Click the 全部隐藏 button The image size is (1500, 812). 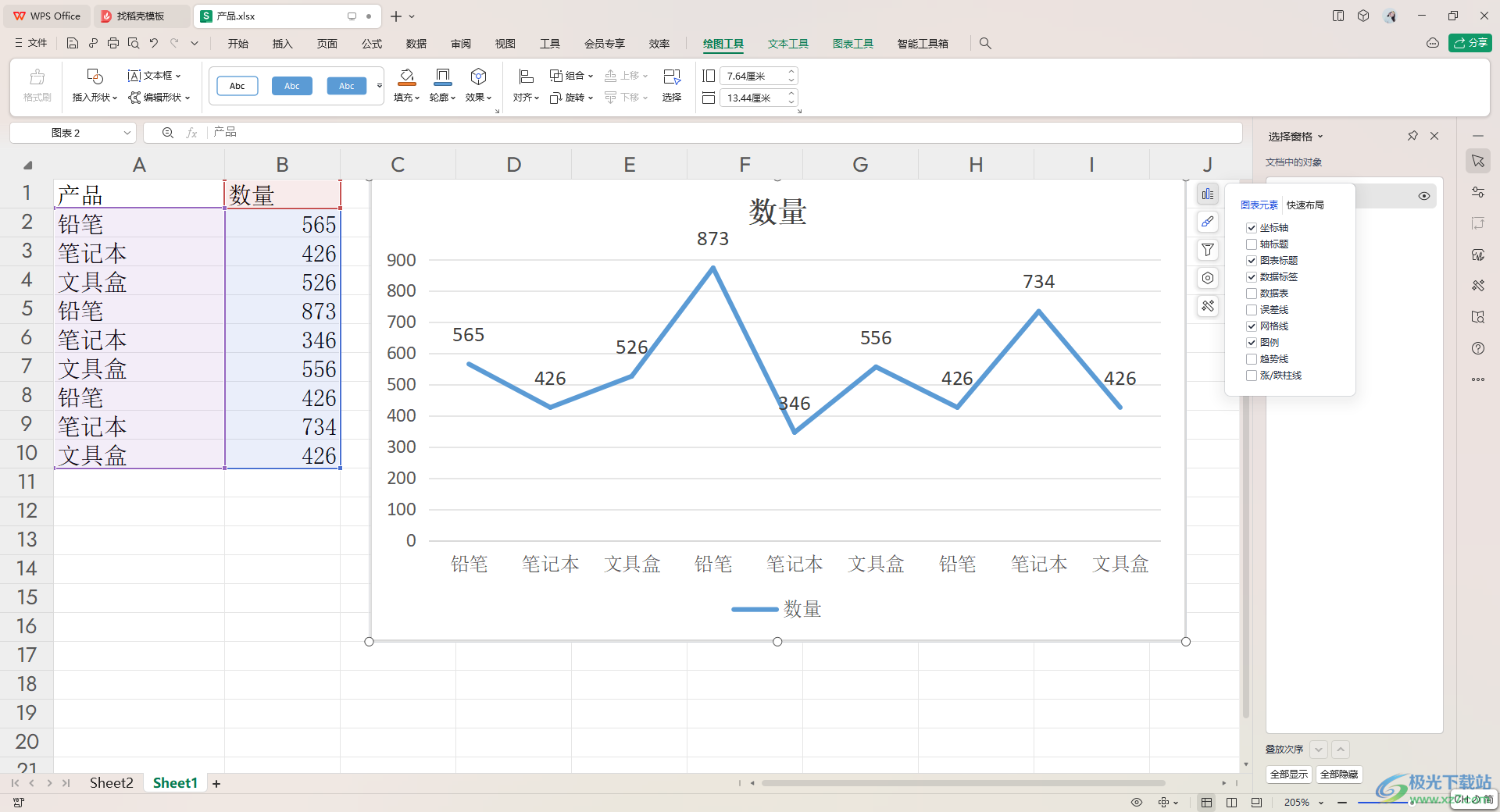pos(1339,775)
